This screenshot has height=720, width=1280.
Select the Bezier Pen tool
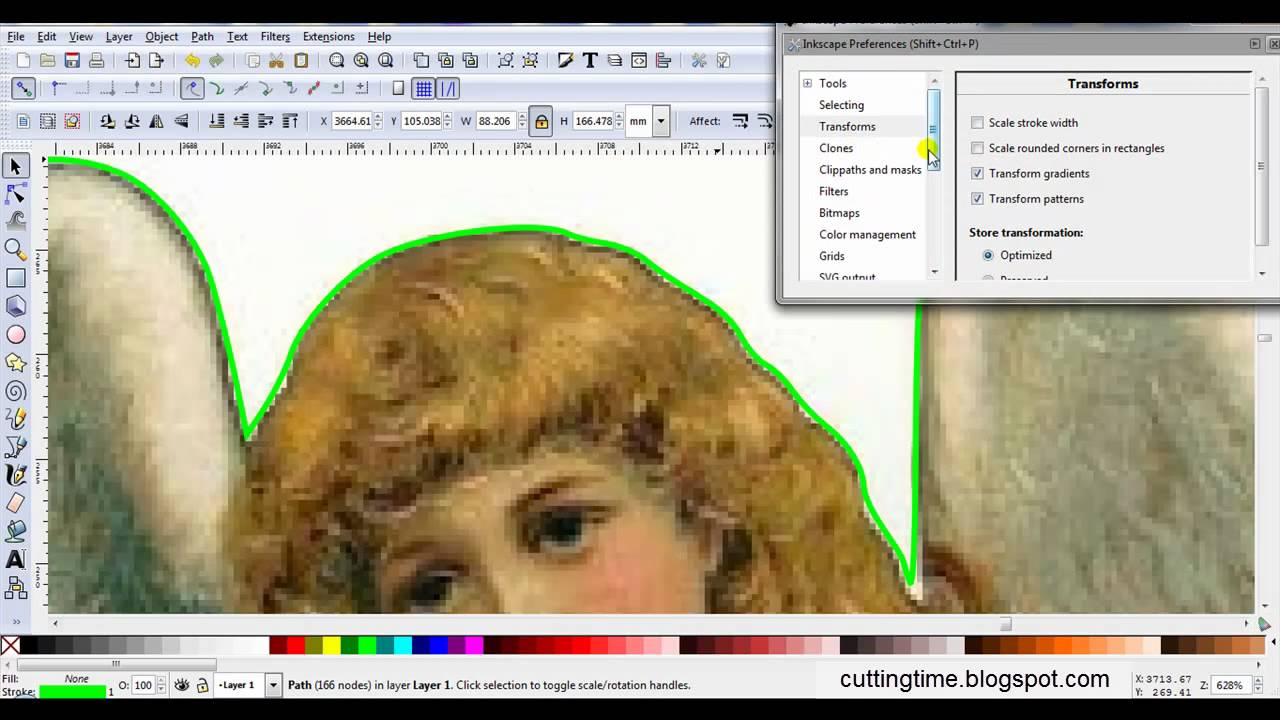[16, 447]
